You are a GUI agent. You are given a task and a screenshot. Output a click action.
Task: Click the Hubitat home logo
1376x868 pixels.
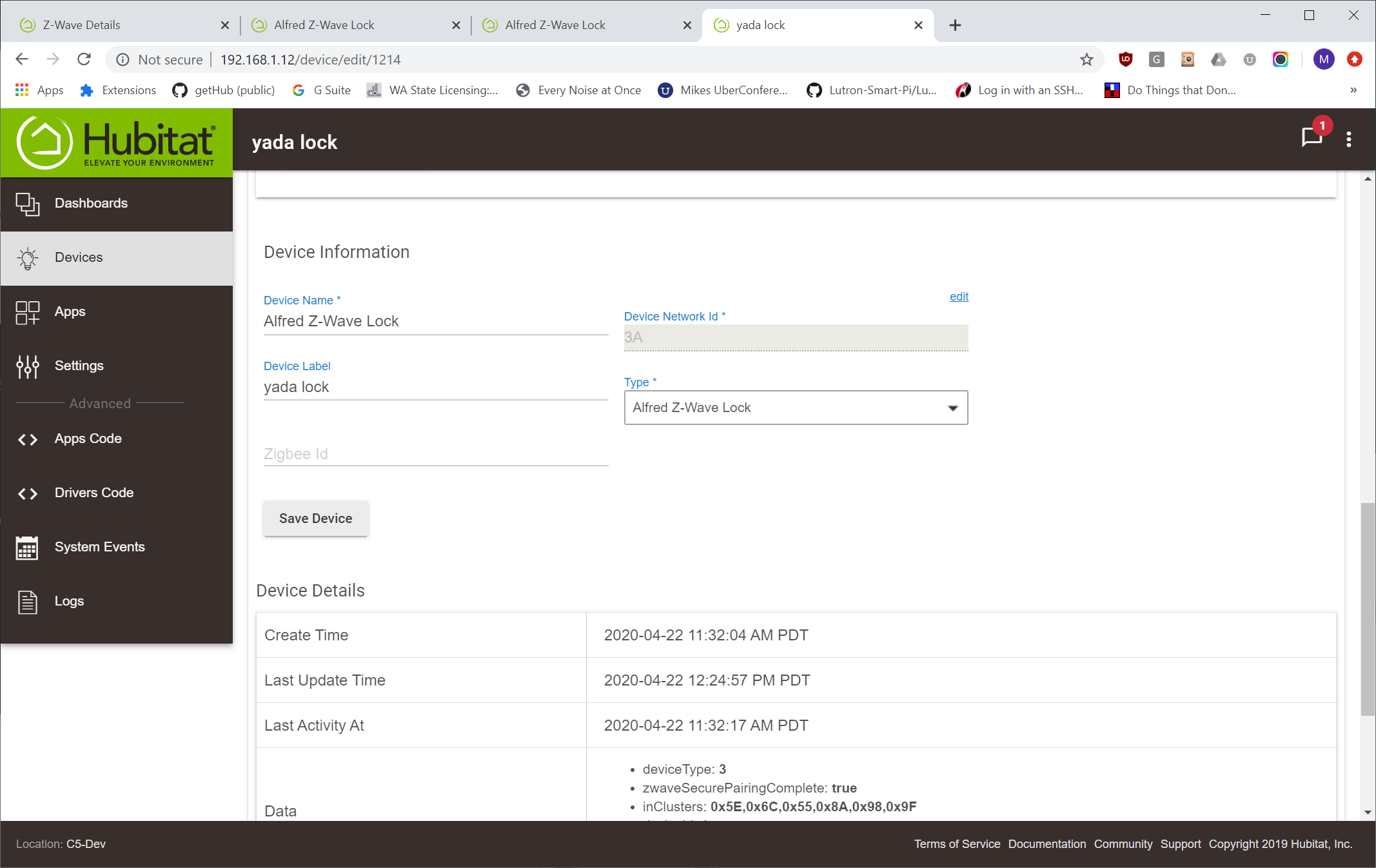click(x=116, y=143)
